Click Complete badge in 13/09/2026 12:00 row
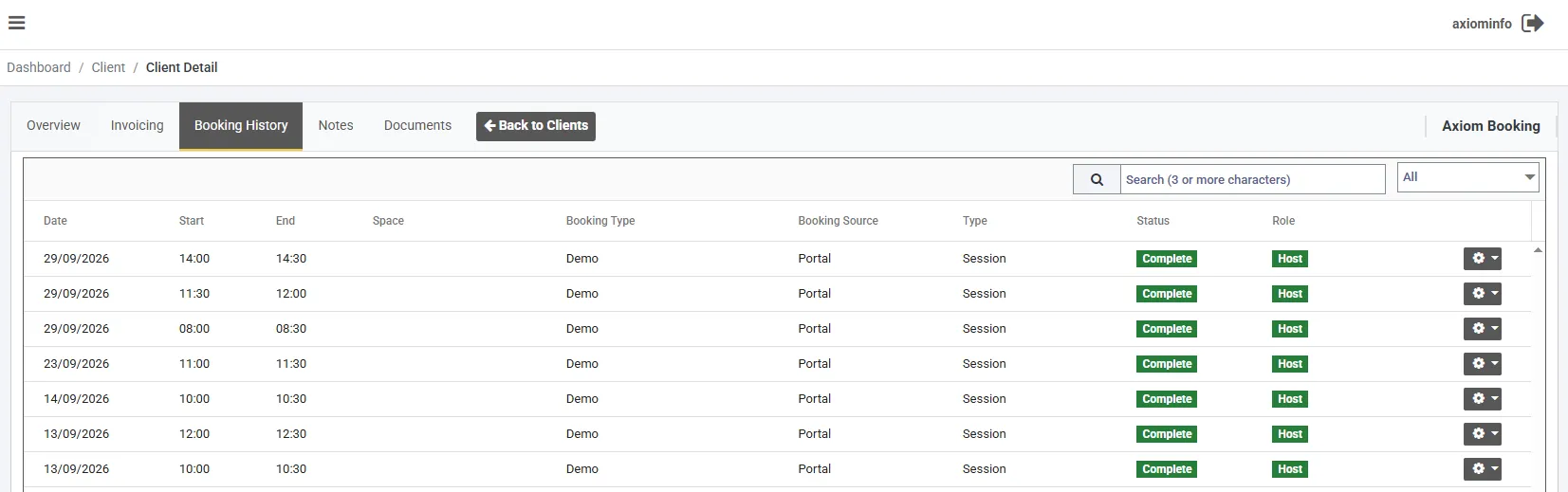Image resolution: width=1568 pixels, height=492 pixels. (1167, 434)
